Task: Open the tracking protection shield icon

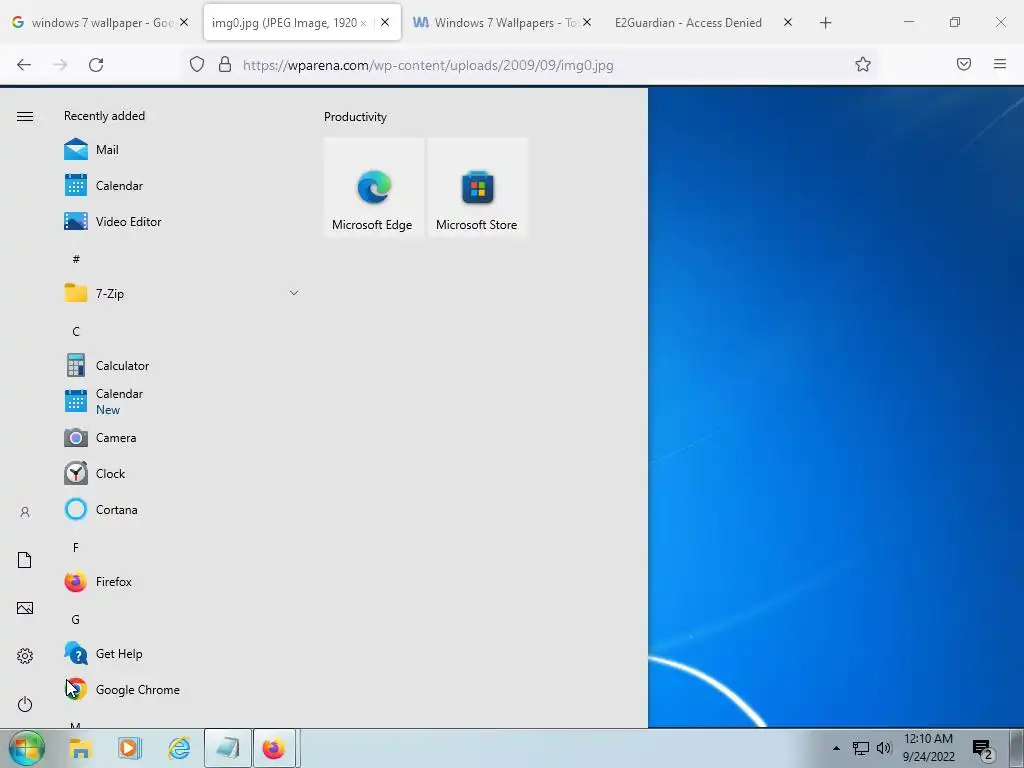Action: point(197,64)
